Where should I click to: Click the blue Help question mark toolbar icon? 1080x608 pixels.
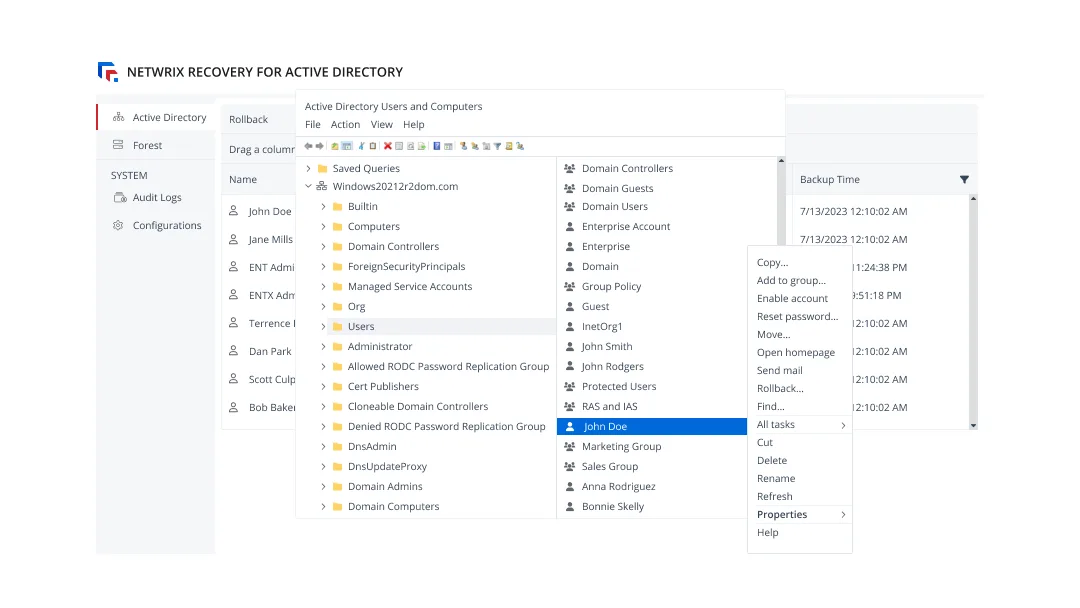[437, 146]
